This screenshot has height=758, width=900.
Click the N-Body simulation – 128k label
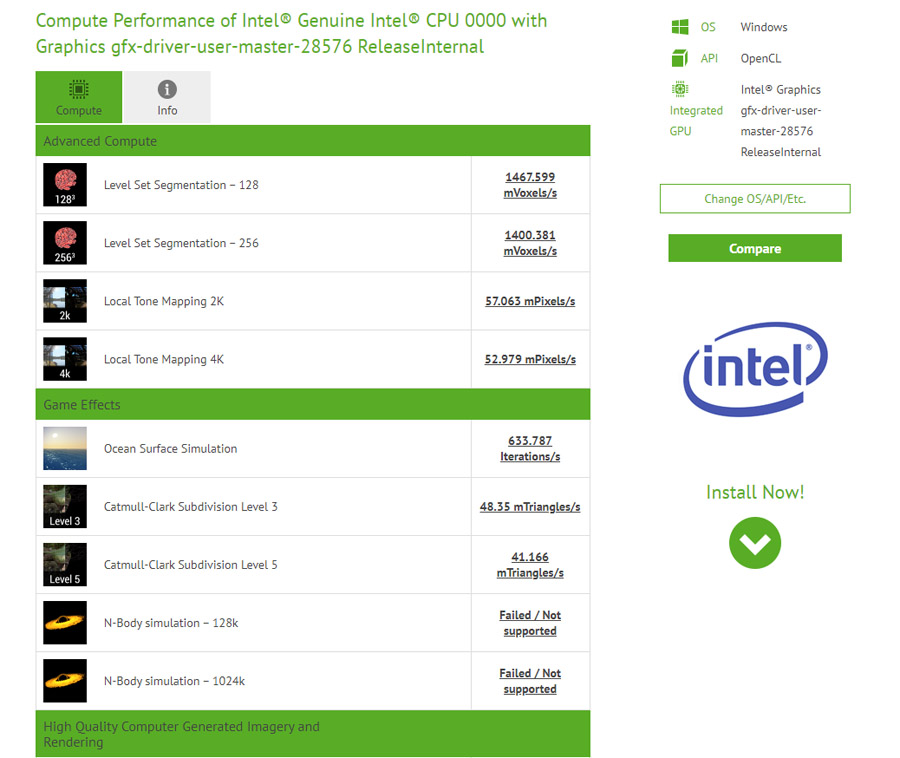171,623
